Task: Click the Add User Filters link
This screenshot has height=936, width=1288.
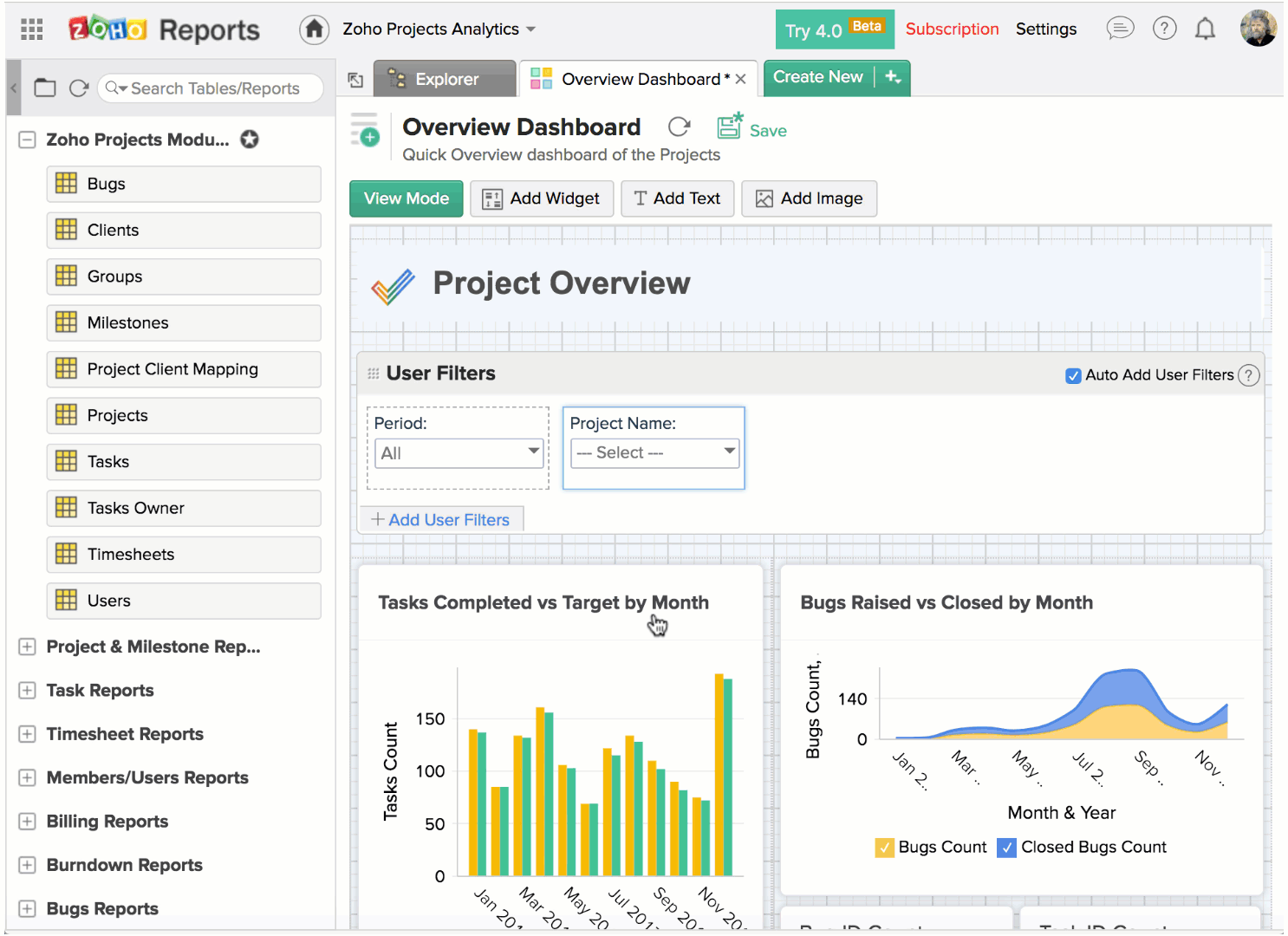Action: point(440,520)
